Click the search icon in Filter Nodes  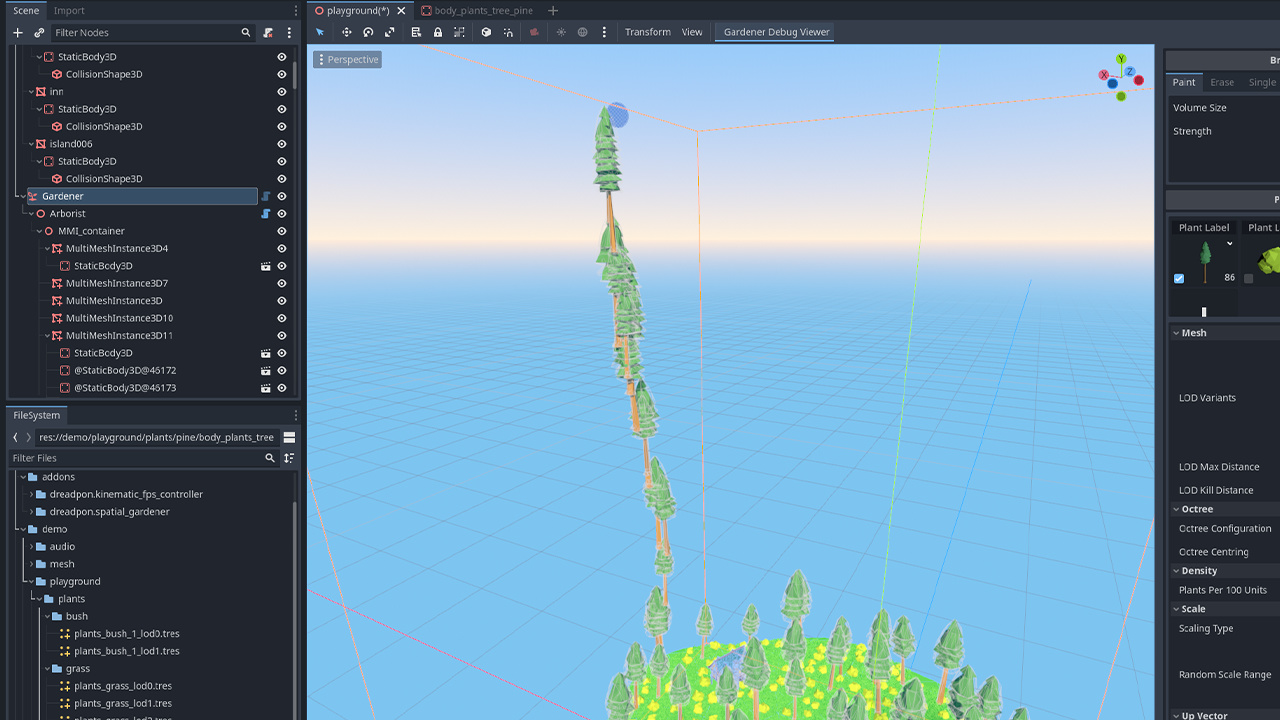[x=246, y=32]
